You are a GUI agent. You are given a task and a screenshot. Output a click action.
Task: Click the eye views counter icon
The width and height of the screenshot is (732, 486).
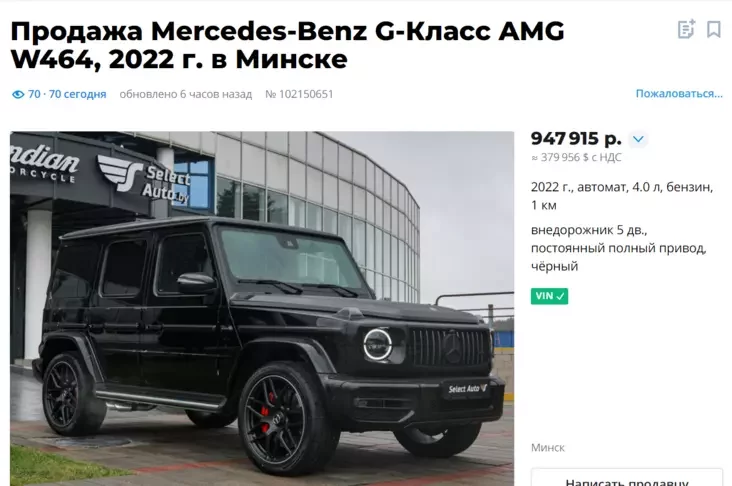pos(18,95)
